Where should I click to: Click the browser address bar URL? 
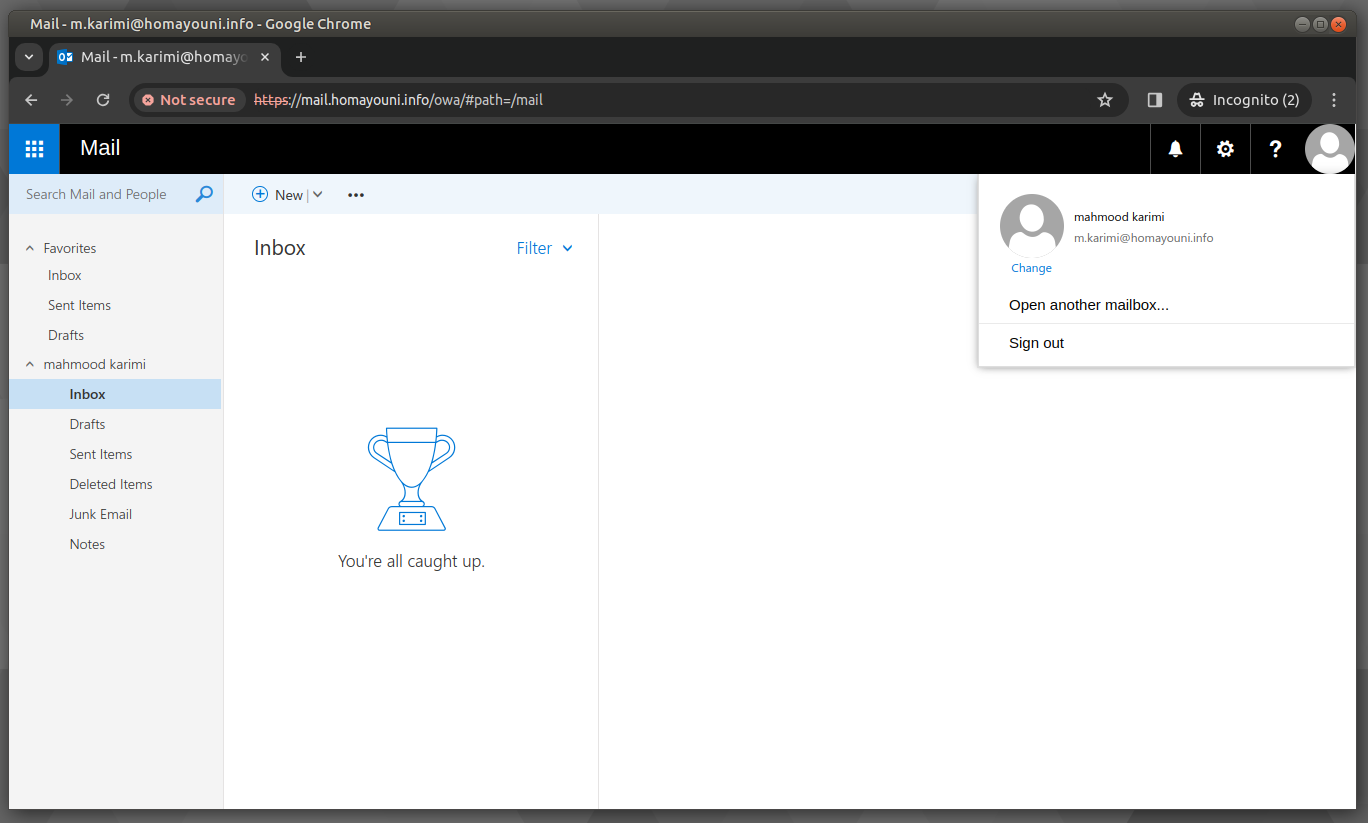coord(398,100)
